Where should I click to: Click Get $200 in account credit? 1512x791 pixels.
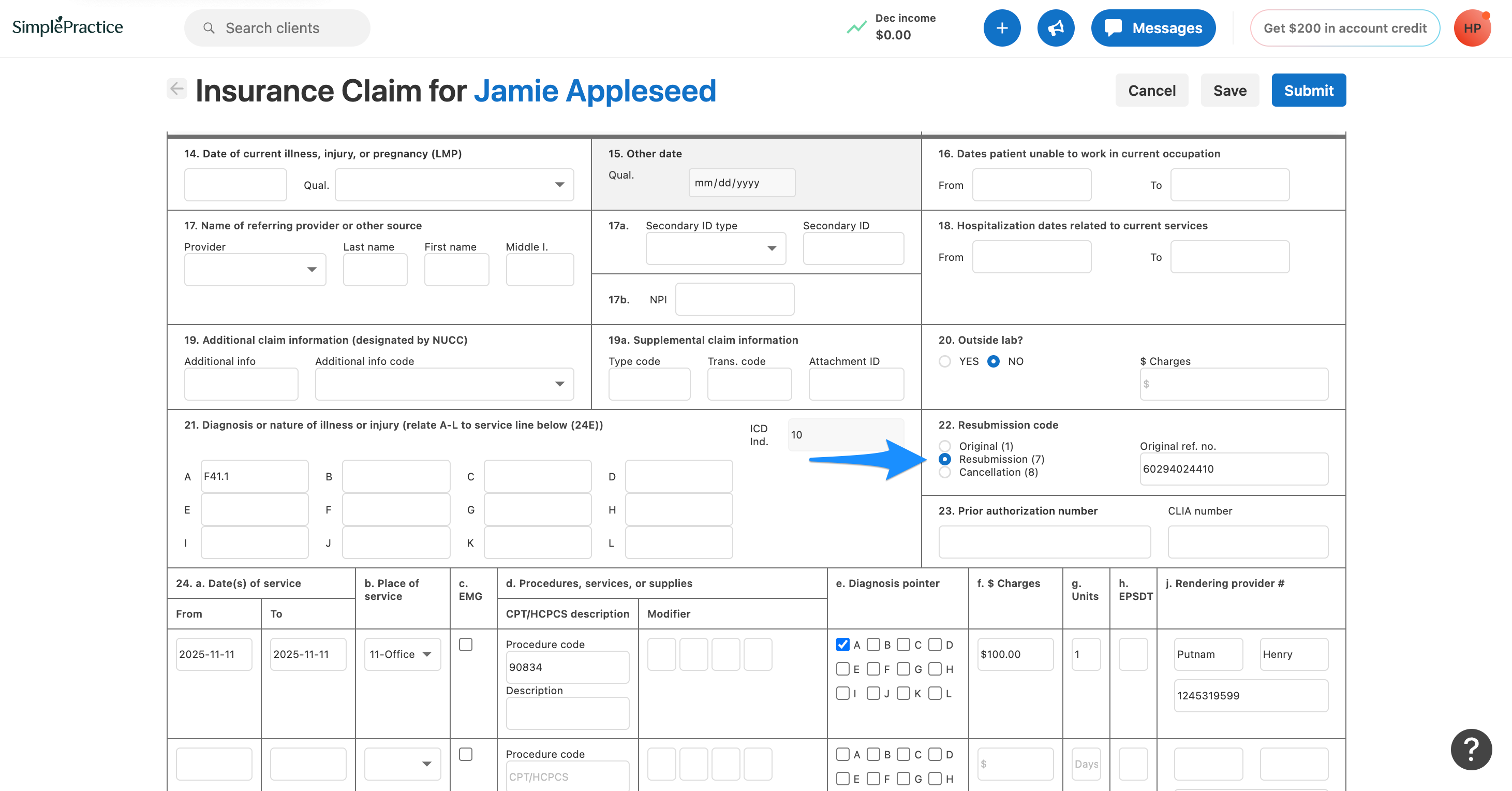click(1345, 27)
